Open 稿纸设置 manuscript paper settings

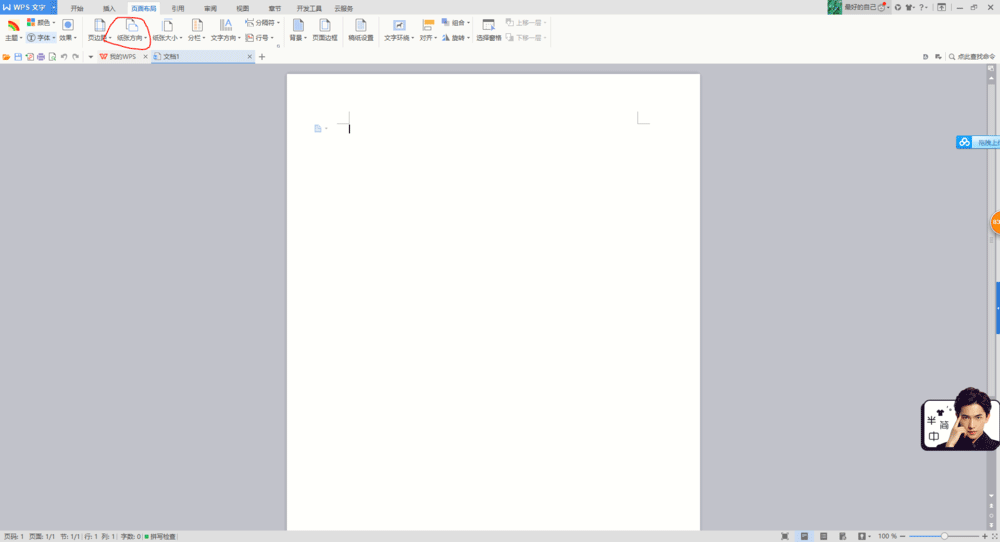360,25
